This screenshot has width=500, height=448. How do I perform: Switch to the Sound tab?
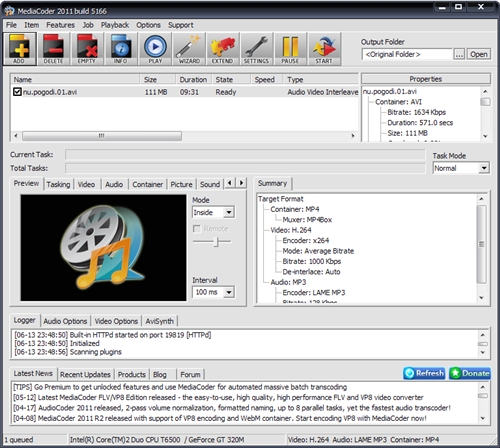click(210, 184)
